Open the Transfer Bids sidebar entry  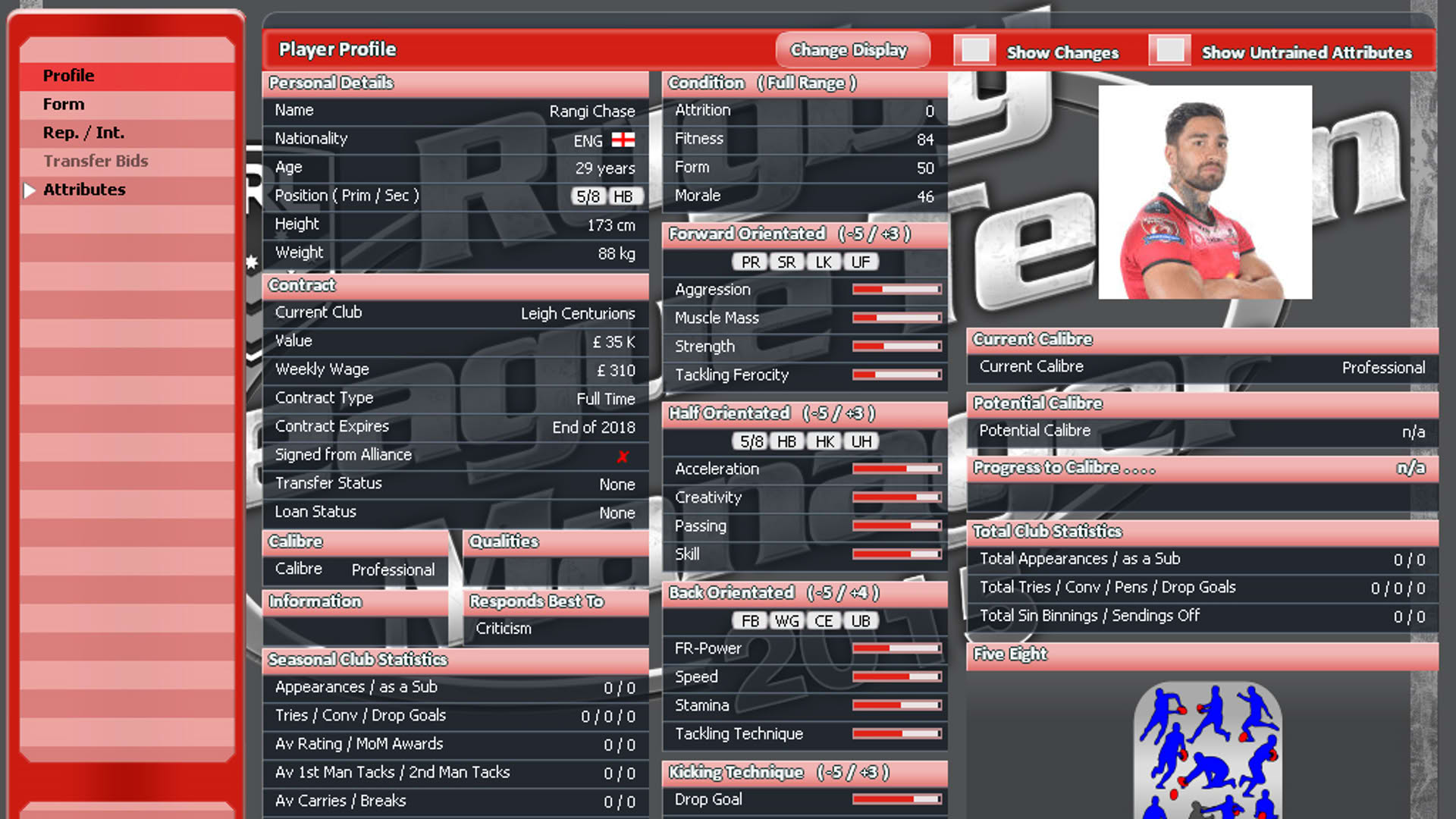tap(127, 162)
